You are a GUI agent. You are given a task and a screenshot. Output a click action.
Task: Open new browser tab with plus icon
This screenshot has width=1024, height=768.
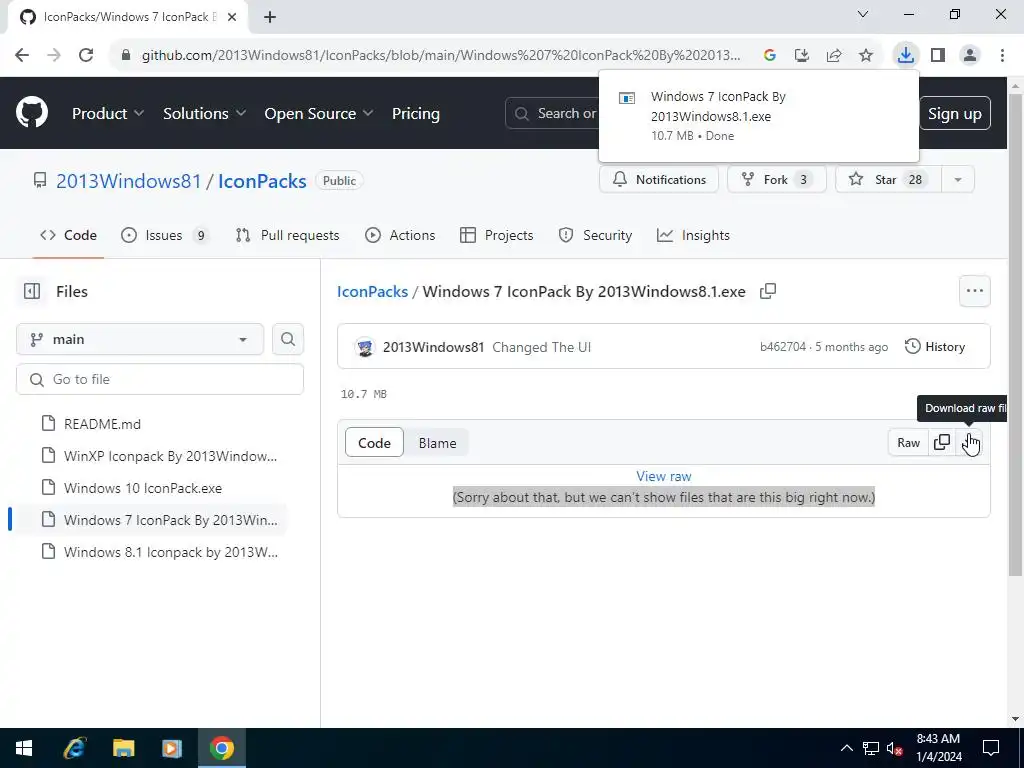click(270, 17)
